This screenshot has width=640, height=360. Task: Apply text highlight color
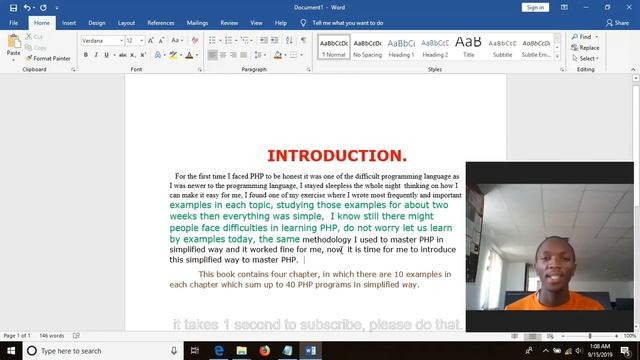pyautogui.click(x=173, y=55)
